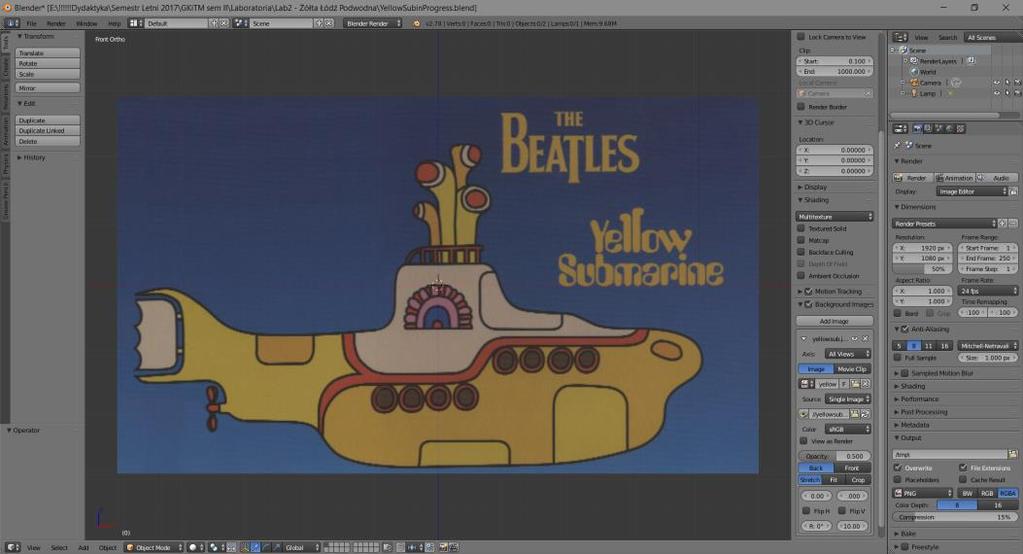This screenshot has height=554, width=1023.
Task: Open the Help menu
Action: pos(114,23)
